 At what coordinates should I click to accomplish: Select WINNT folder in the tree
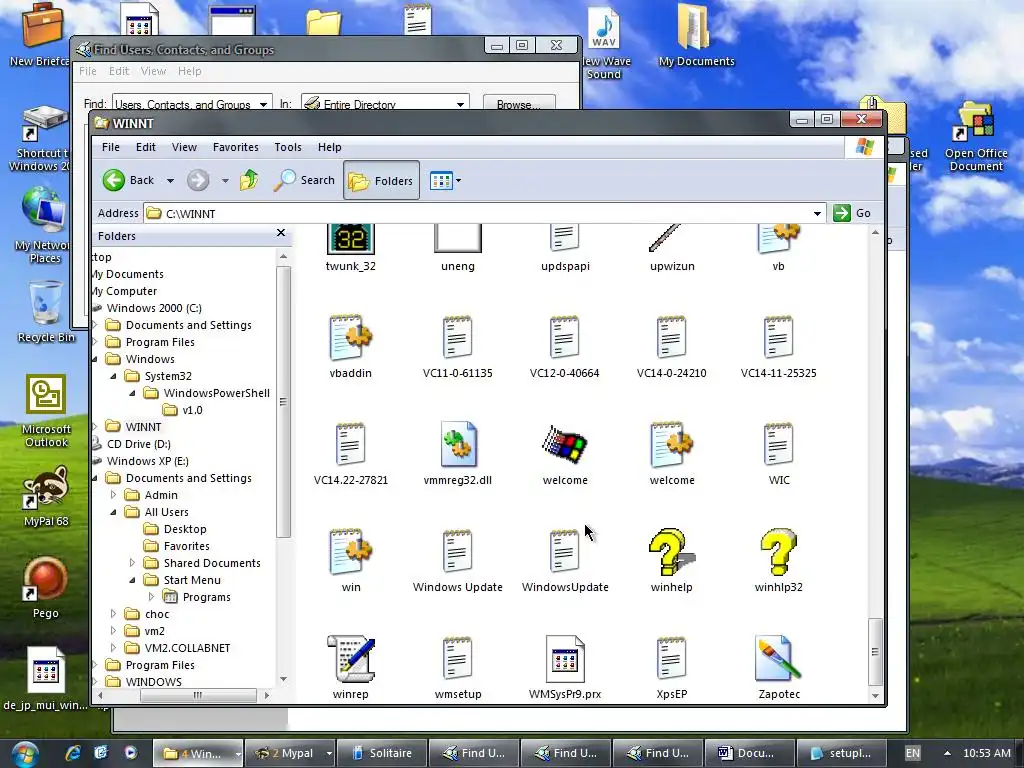[133, 427]
